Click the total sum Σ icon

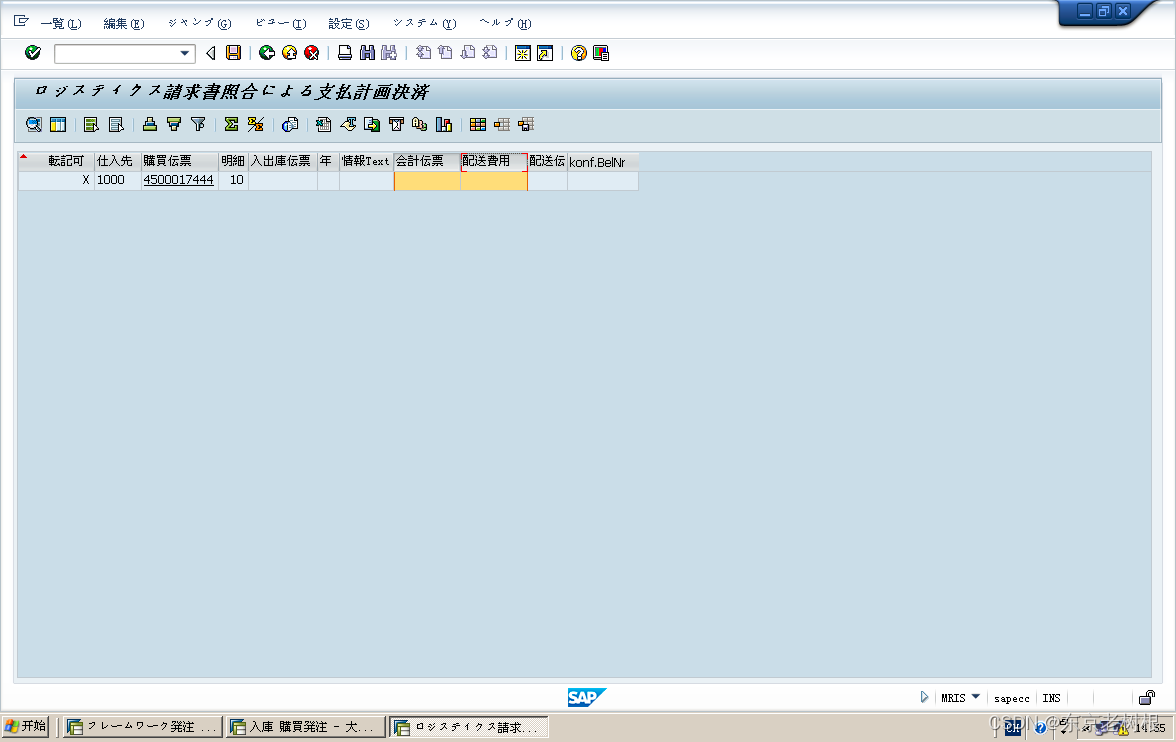click(231, 124)
